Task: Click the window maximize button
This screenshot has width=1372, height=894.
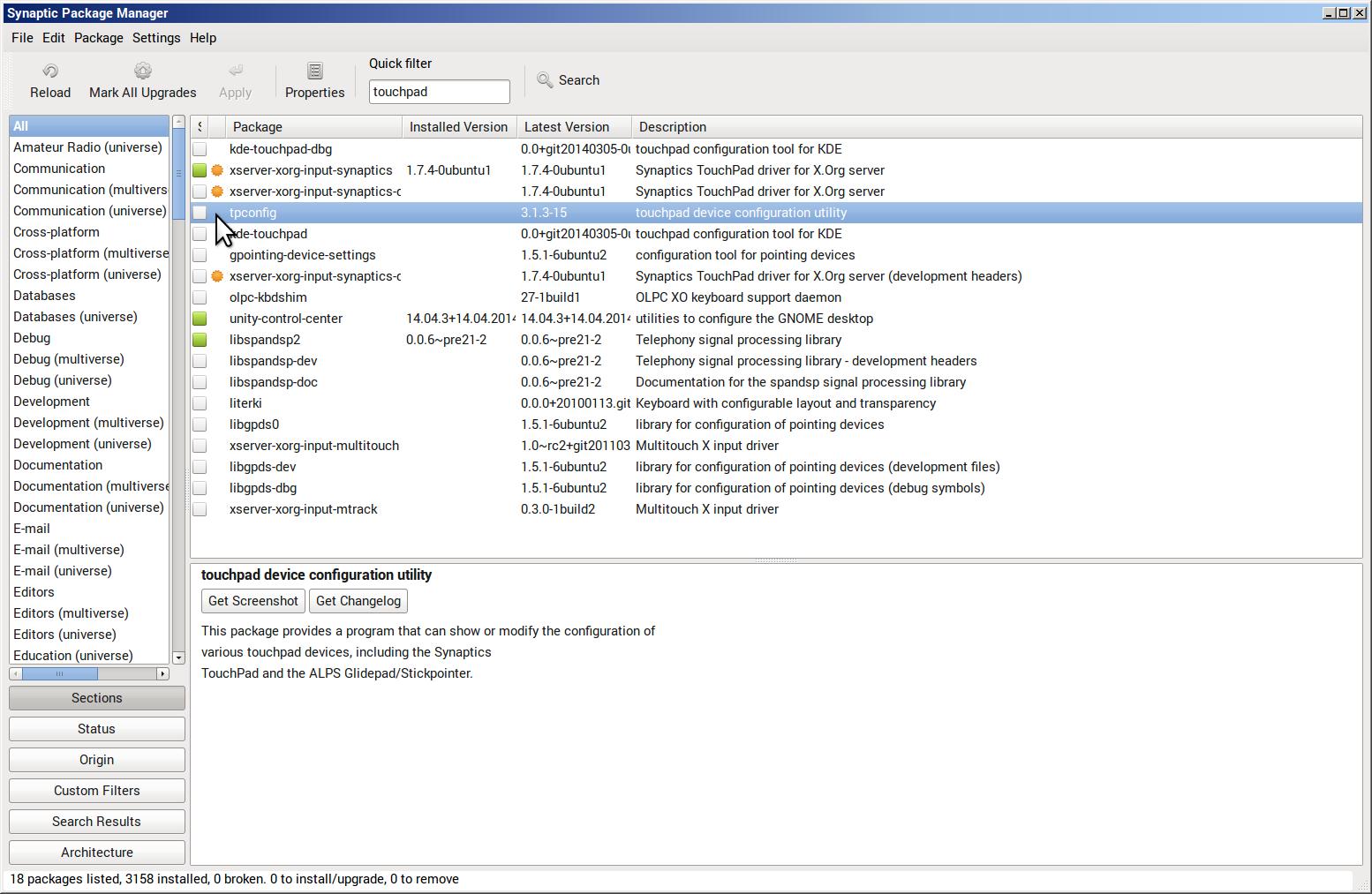Action: pyautogui.click(x=1344, y=13)
